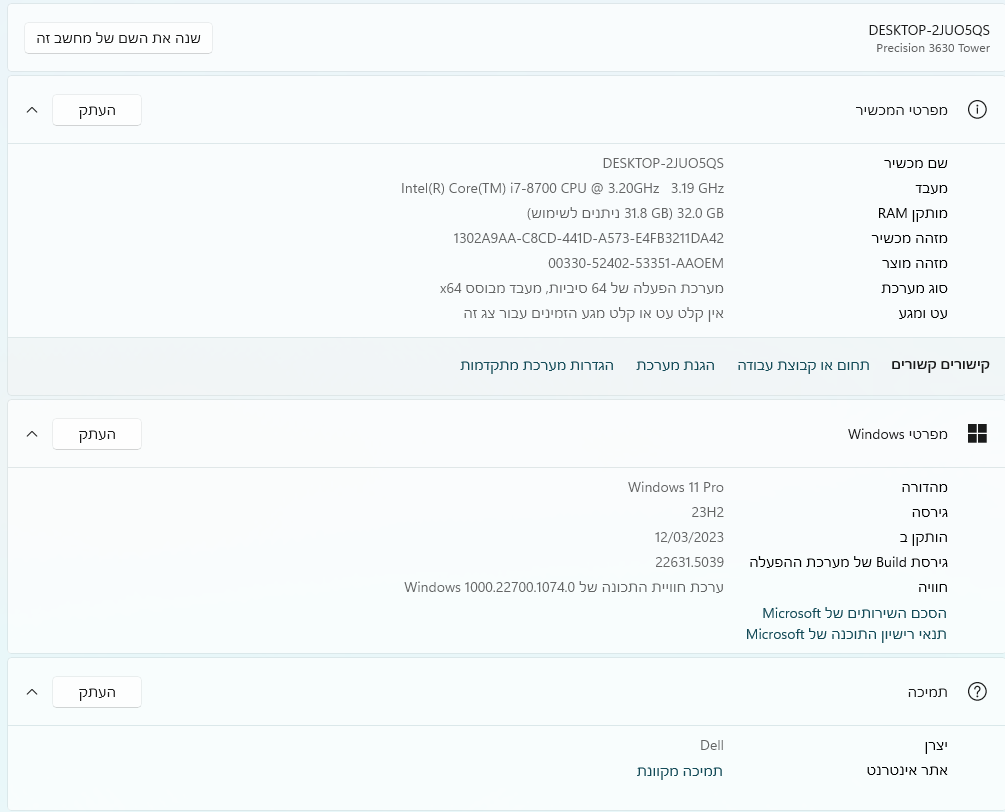Collapse the תמיכה support section chevron
The width and height of the screenshot is (1005, 812).
pyautogui.click(x=32, y=692)
